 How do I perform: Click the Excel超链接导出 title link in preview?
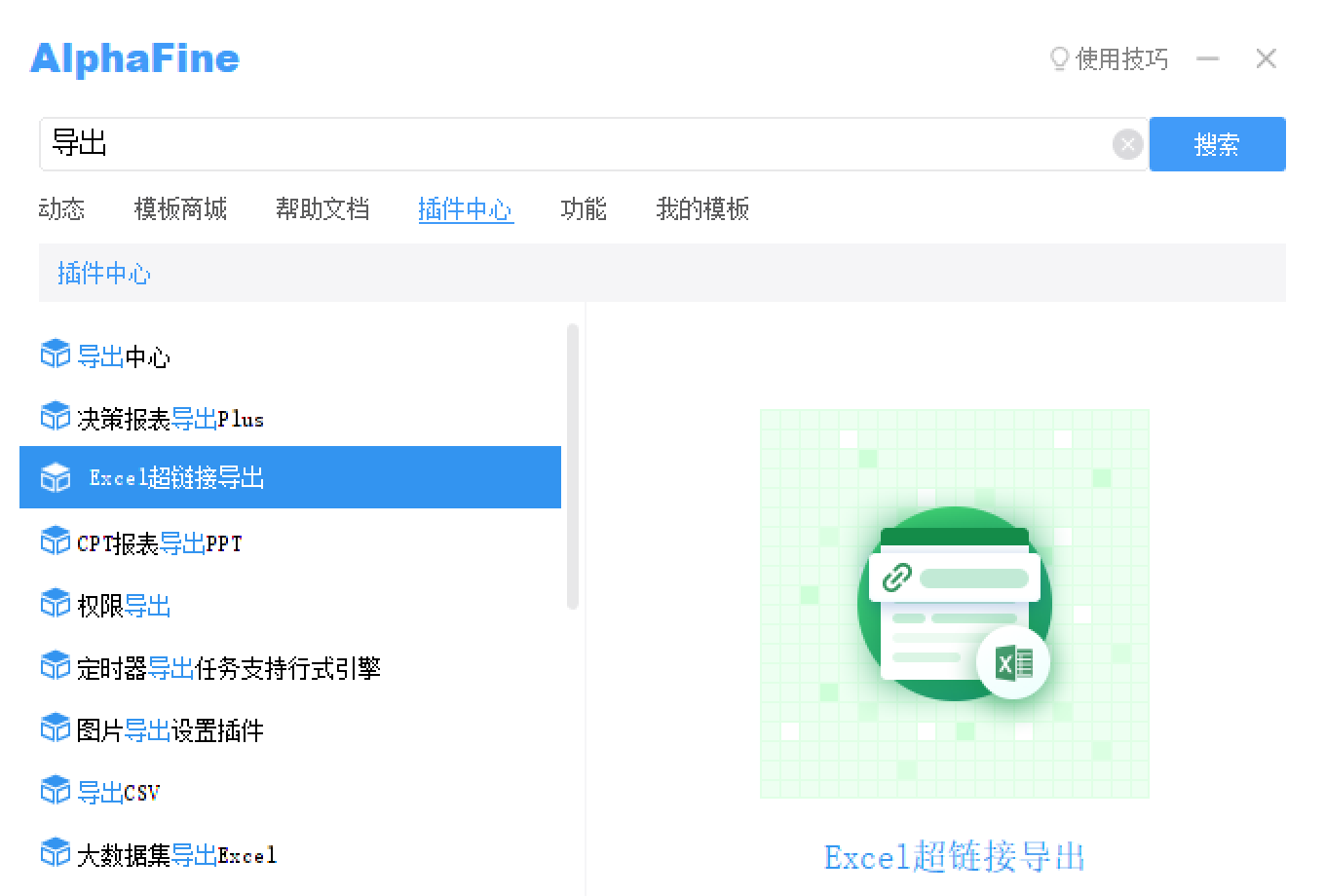955,857
